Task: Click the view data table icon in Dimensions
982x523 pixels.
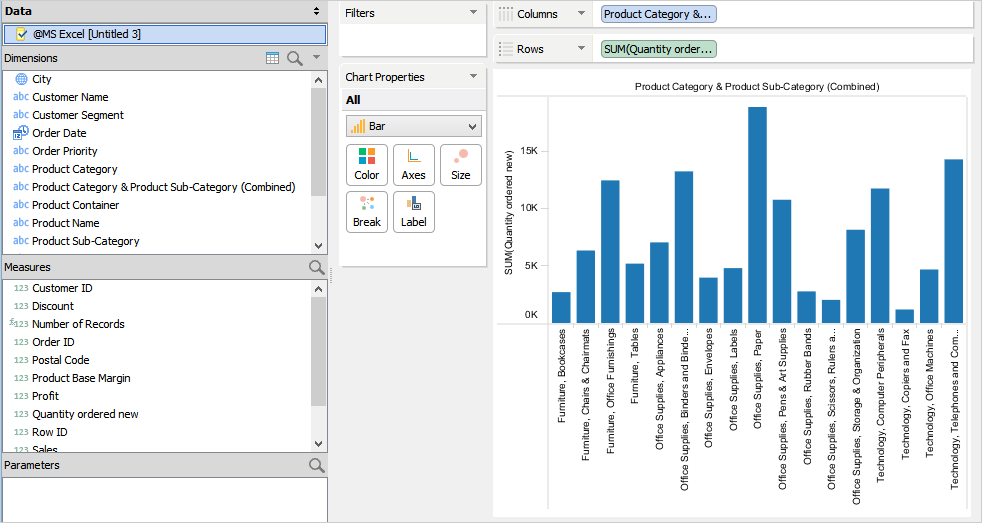Action: tap(272, 58)
